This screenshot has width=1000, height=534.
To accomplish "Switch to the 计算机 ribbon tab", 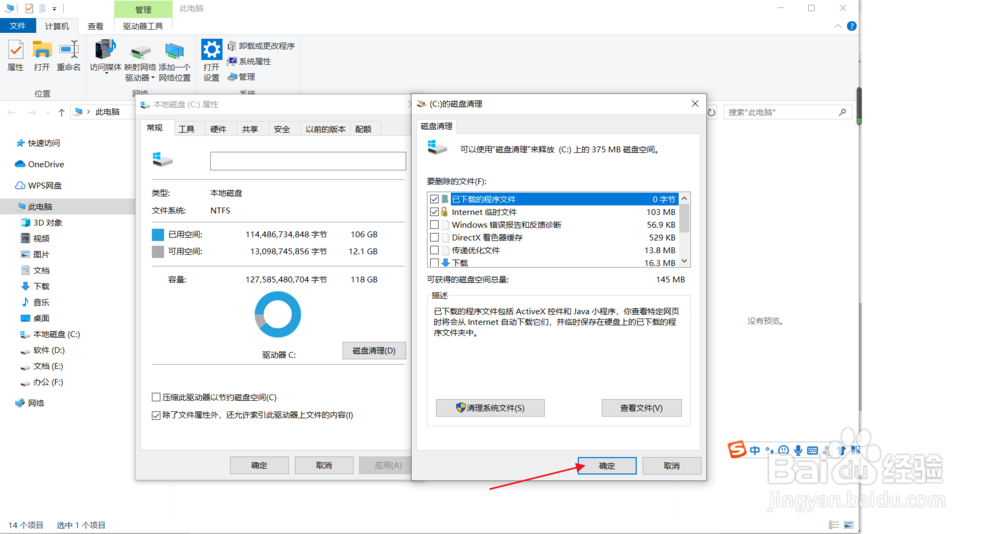I will coord(57,26).
